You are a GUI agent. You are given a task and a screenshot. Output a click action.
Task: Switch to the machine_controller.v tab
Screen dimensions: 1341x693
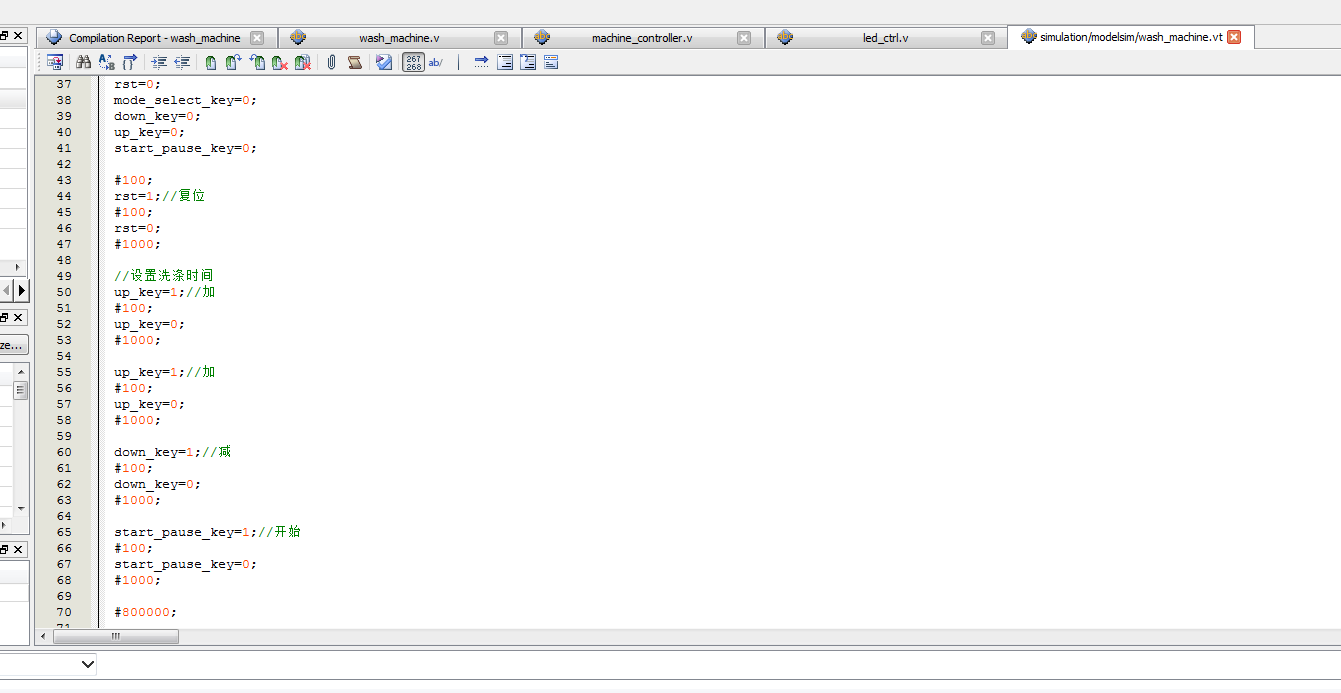tap(641, 38)
